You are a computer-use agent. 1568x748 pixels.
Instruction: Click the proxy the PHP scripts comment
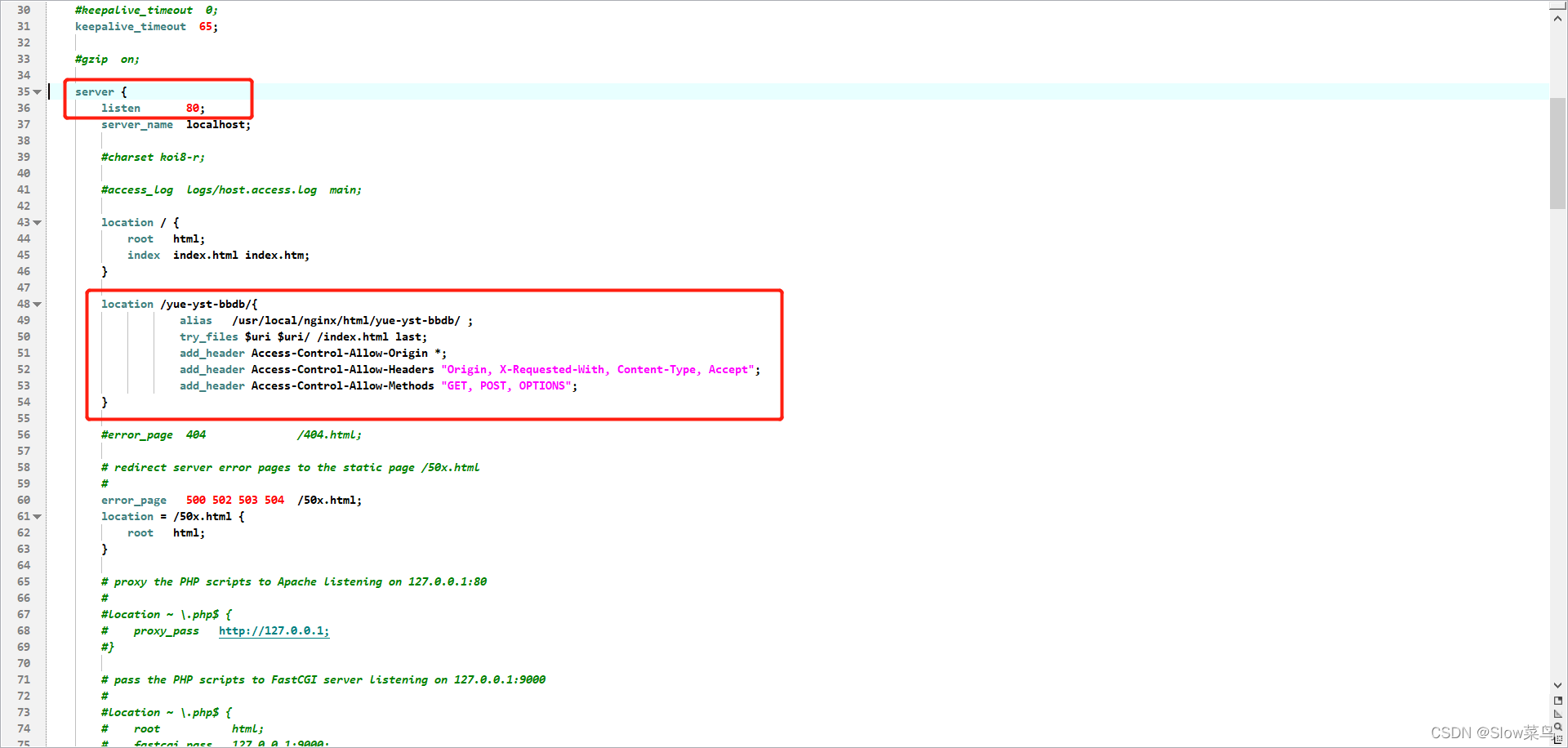point(294,582)
